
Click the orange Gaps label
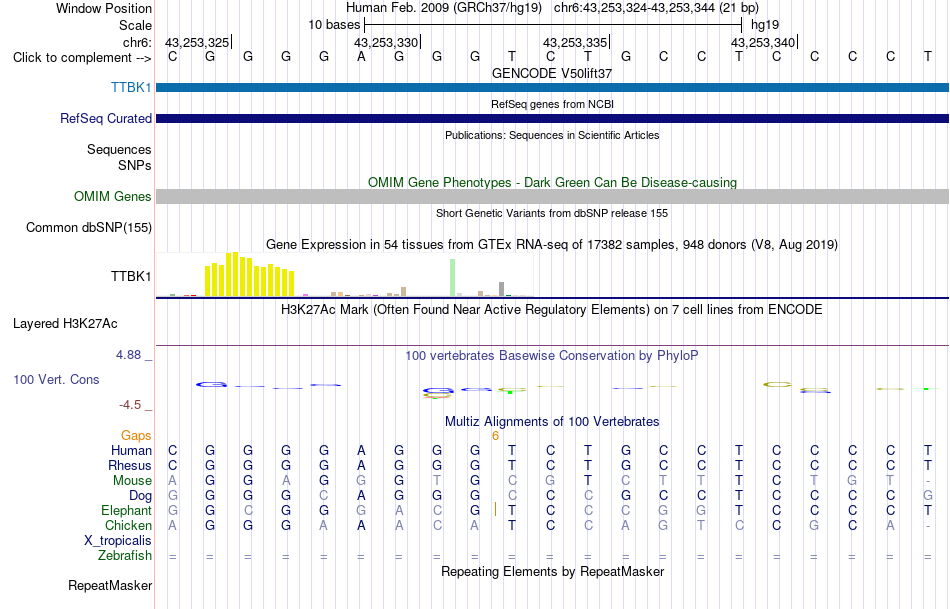(x=136, y=435)
